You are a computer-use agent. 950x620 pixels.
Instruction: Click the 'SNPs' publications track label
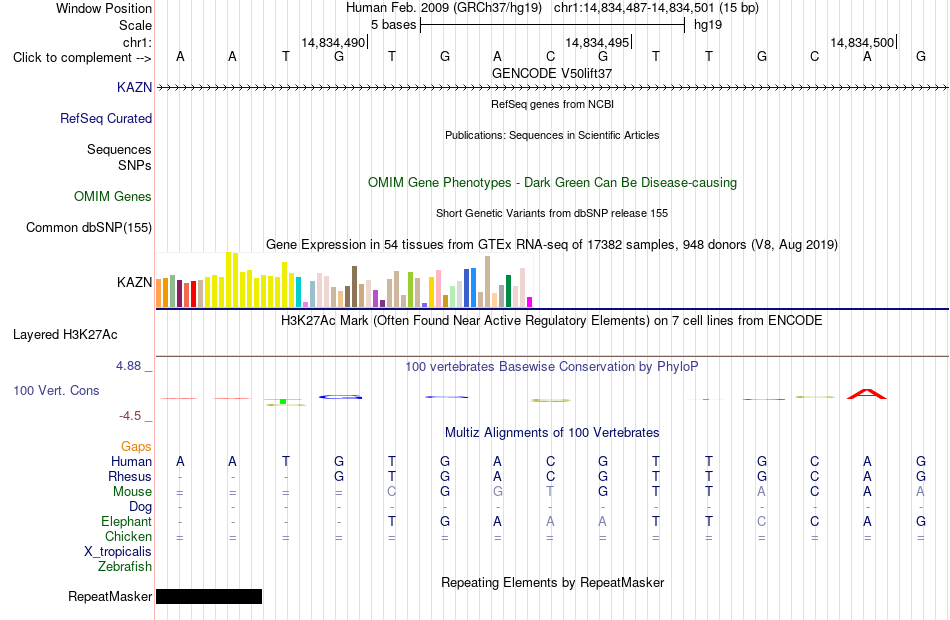click(x=135, y=165)
